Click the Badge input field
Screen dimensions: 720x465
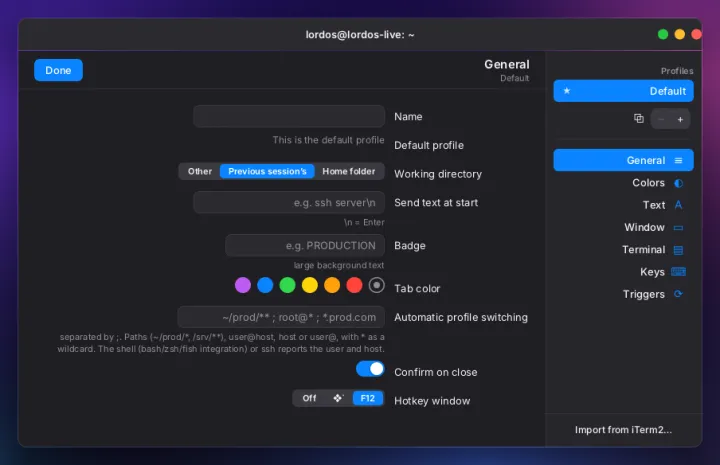(305, 246)
